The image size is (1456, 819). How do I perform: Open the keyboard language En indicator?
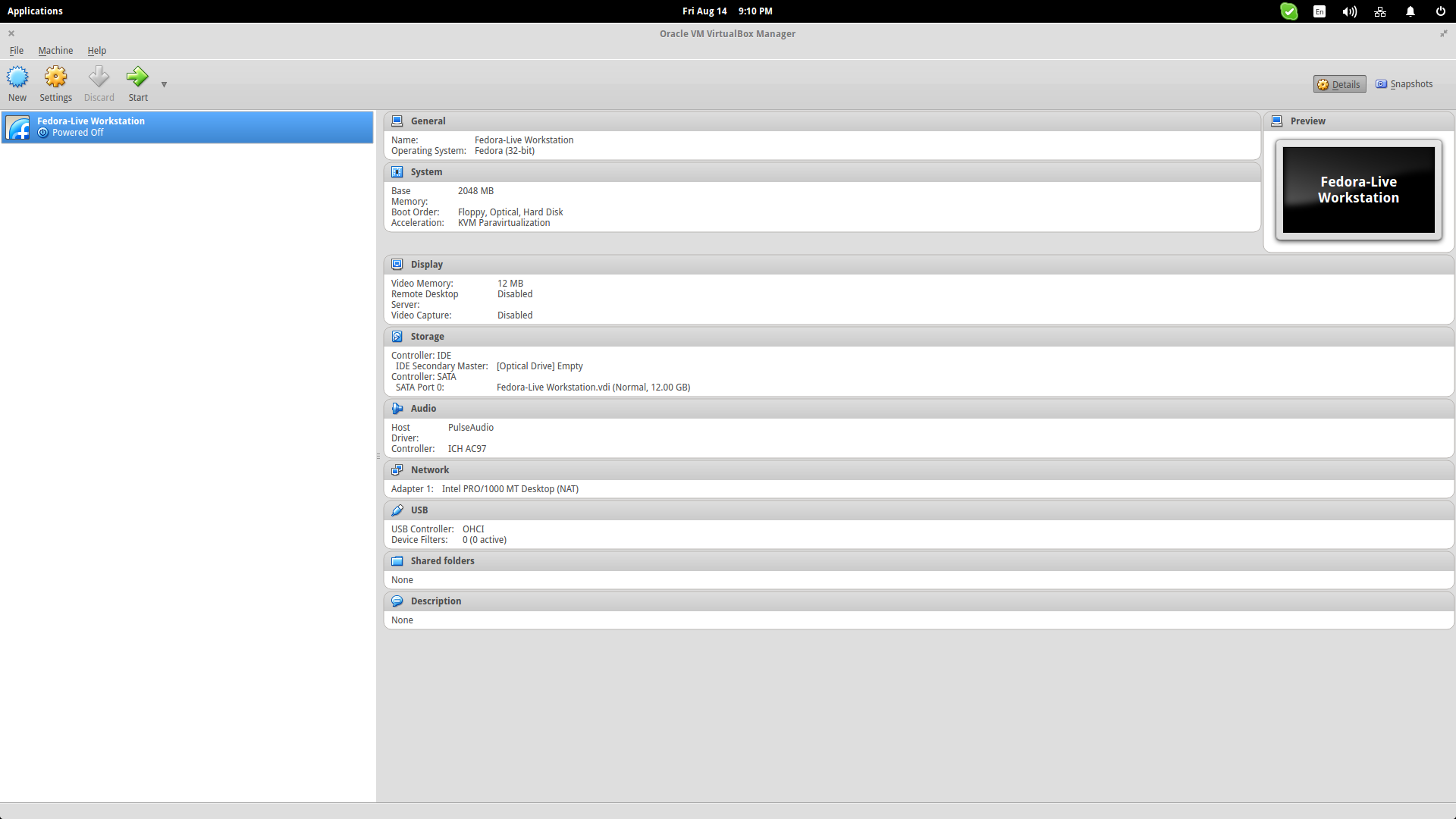[1319, 11]
